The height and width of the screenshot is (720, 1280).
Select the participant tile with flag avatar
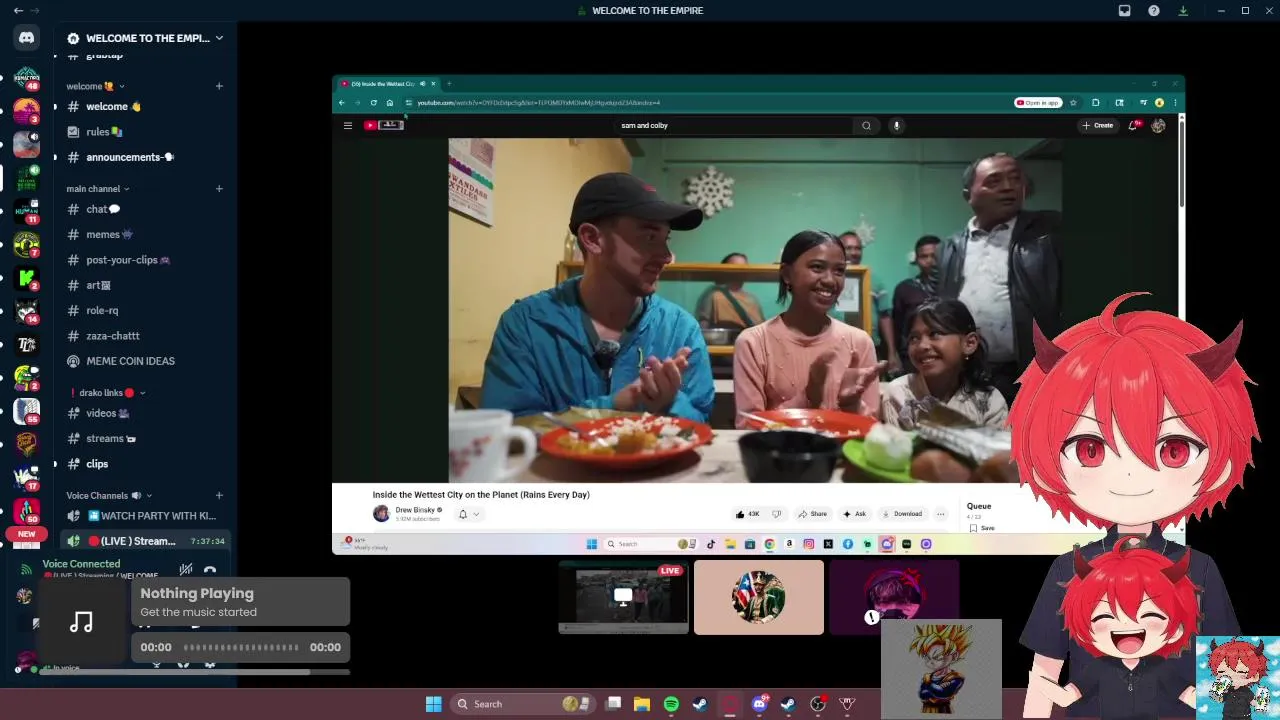pyautogui.click(x=759, y=597)
